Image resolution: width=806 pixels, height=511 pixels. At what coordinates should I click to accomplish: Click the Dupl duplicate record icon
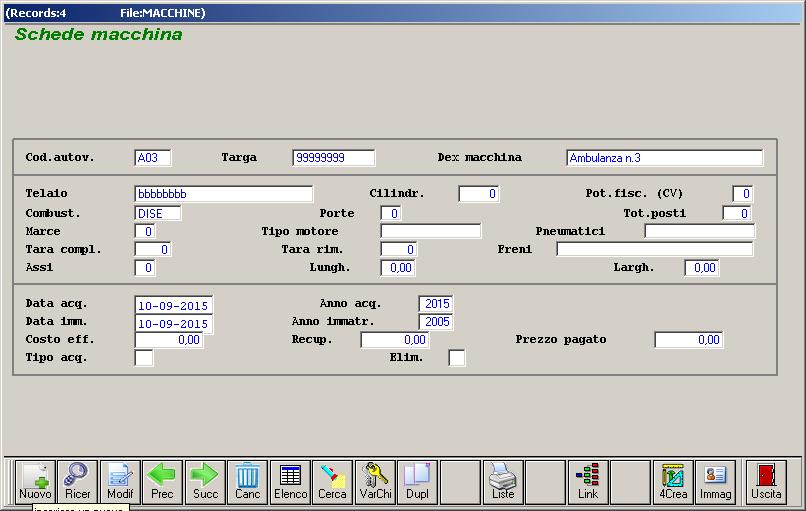pyautogui.click(x=417, y=481)
